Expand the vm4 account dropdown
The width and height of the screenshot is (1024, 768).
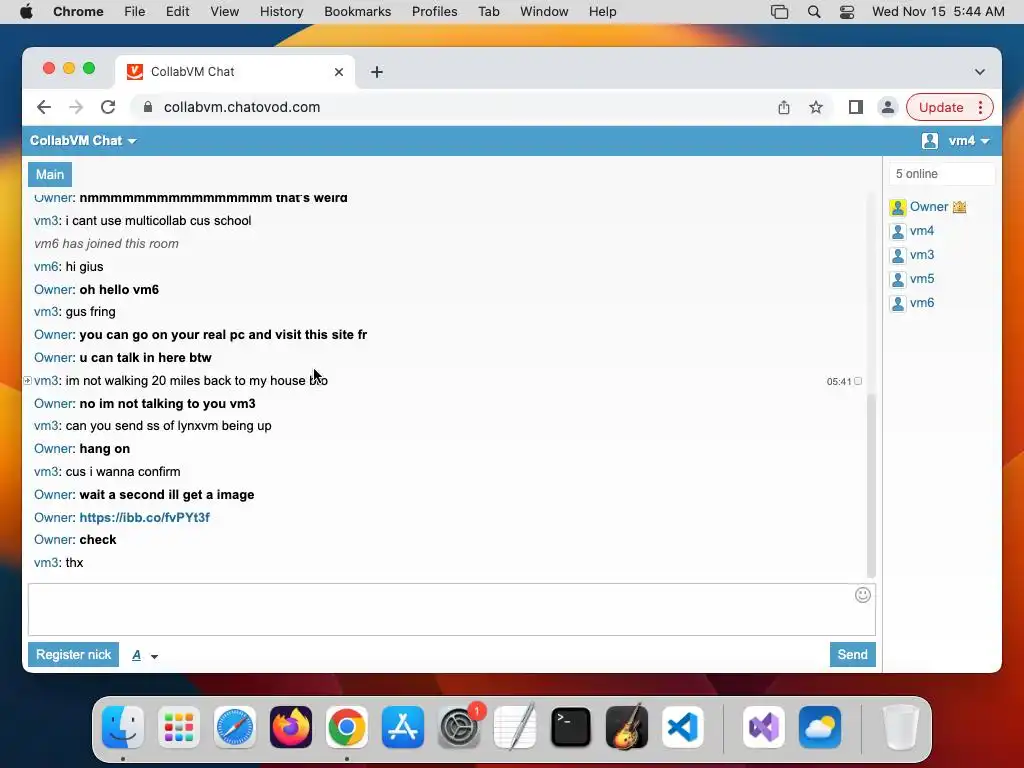969,140
